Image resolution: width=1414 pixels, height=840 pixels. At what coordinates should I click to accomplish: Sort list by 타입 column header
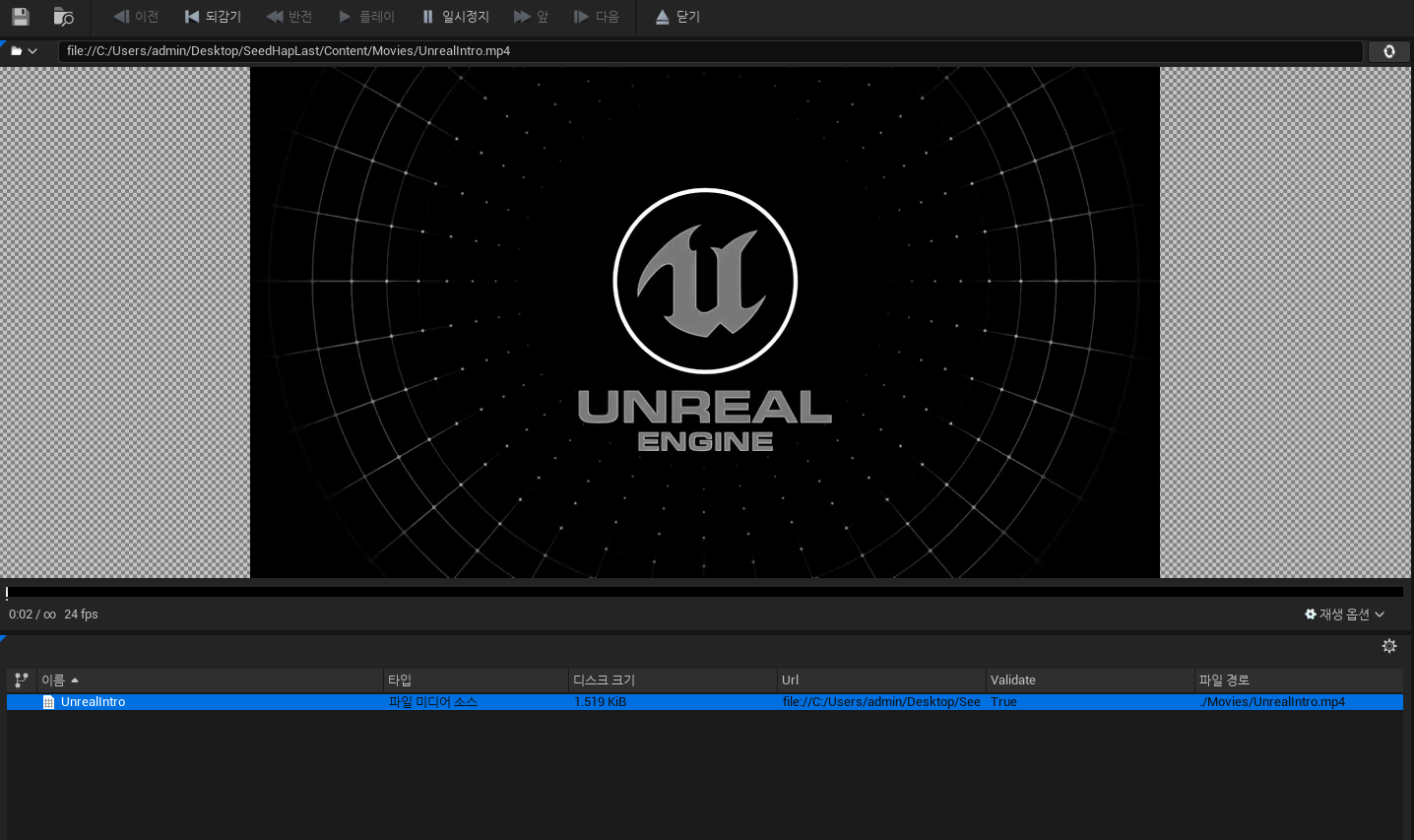(x=477, y=680)
